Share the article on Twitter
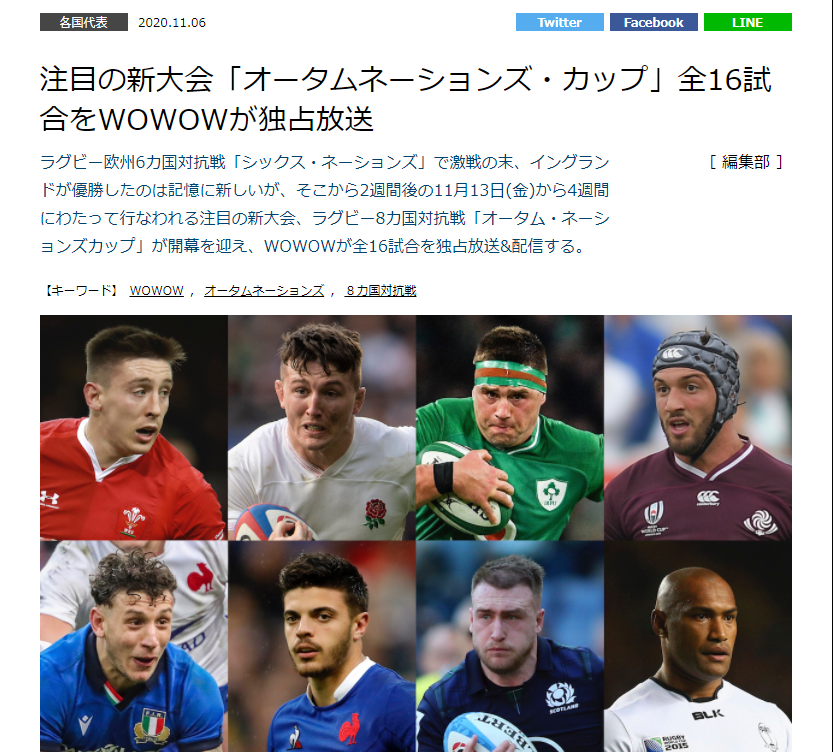The width and height of the screenshot is (833, 752). (559, 22)
